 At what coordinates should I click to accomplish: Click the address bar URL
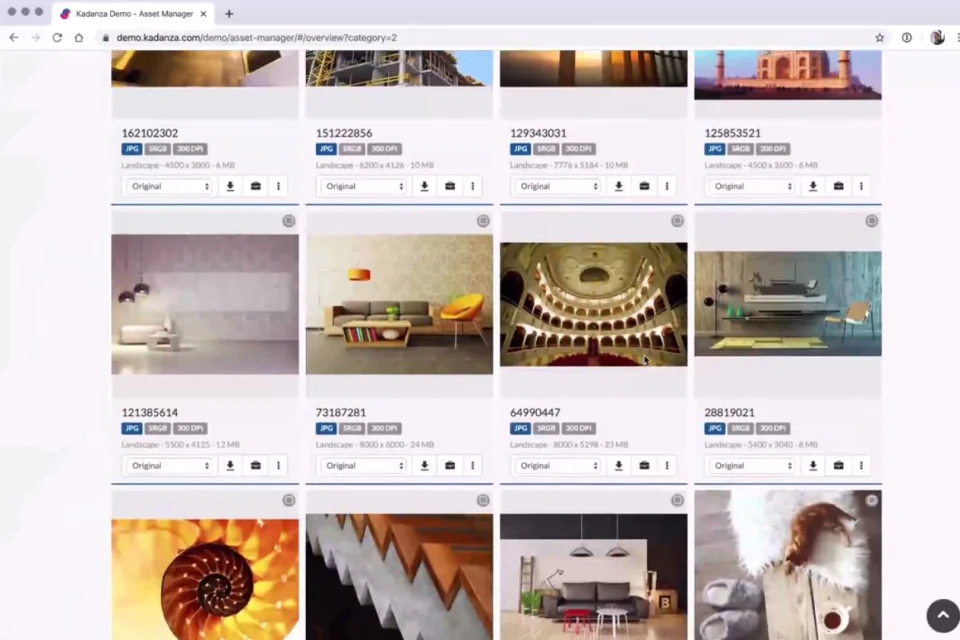pos(257,37)
